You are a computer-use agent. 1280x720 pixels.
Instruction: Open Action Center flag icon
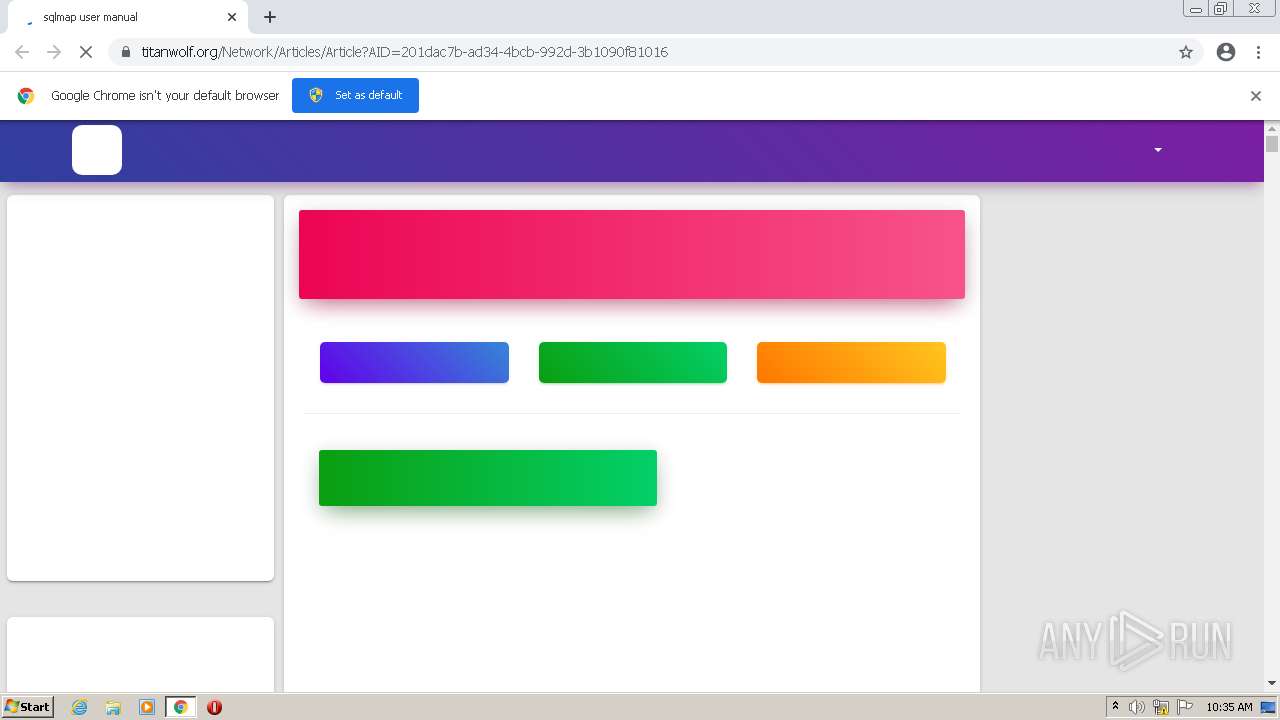[1185, 707]
